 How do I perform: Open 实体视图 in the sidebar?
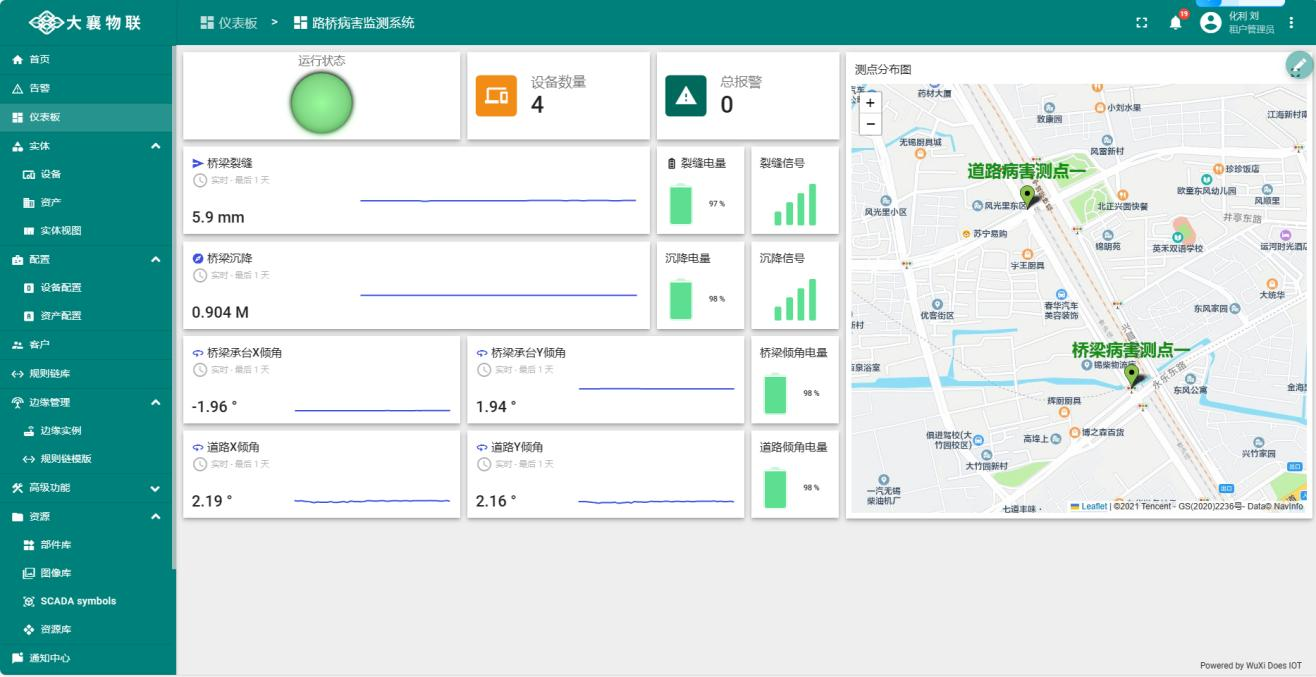pyautogui.click(x=86, y=231)
